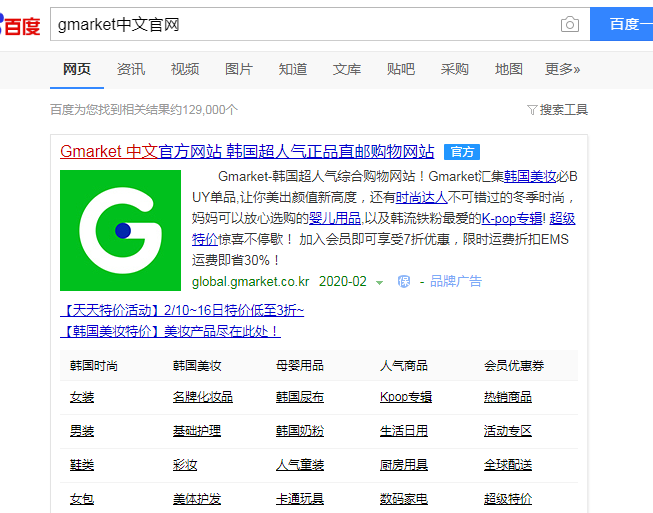
Task: Open 美体护发 category link
Action: click(197, 499)
